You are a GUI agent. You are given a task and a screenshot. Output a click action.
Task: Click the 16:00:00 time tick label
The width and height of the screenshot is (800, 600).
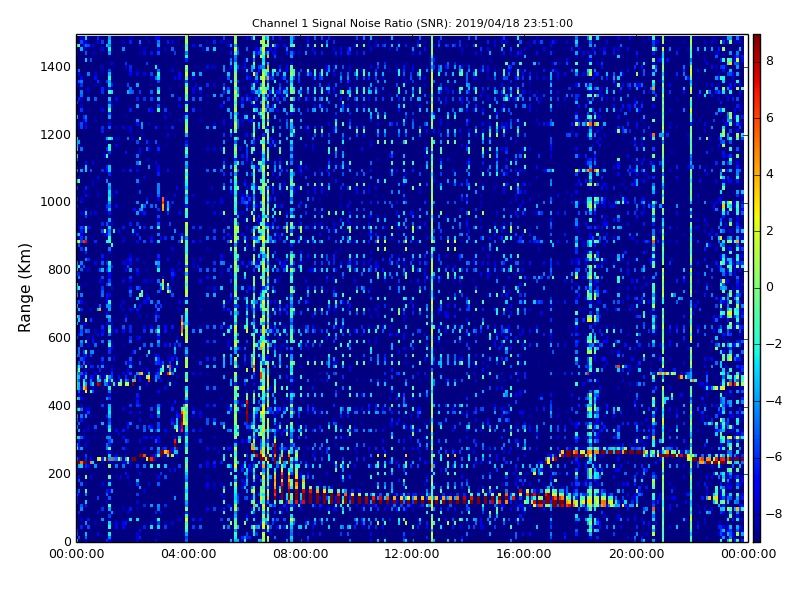pyautogui.click(x=524, y=554)
